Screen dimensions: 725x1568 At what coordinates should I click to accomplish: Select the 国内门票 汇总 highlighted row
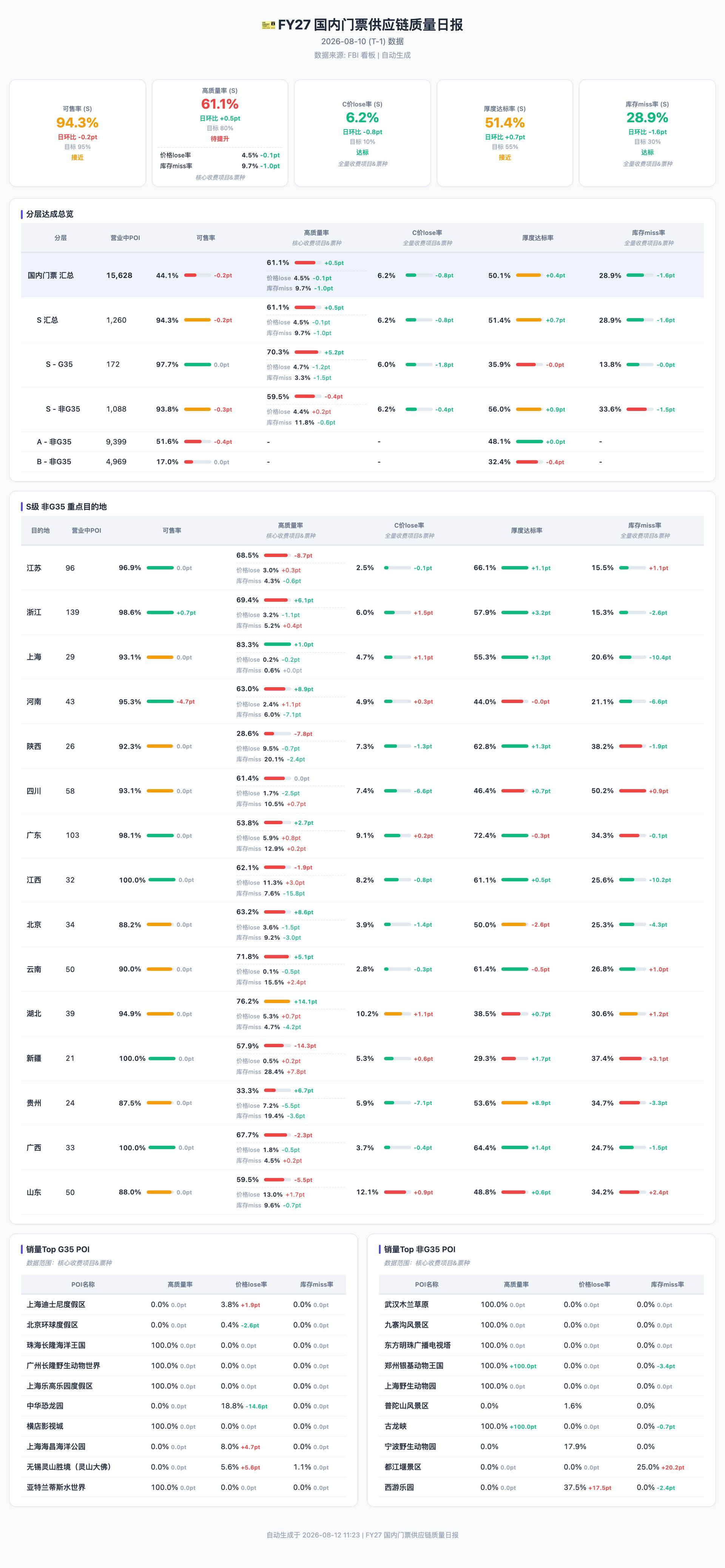pyautogui.click(x=362, y=275)
